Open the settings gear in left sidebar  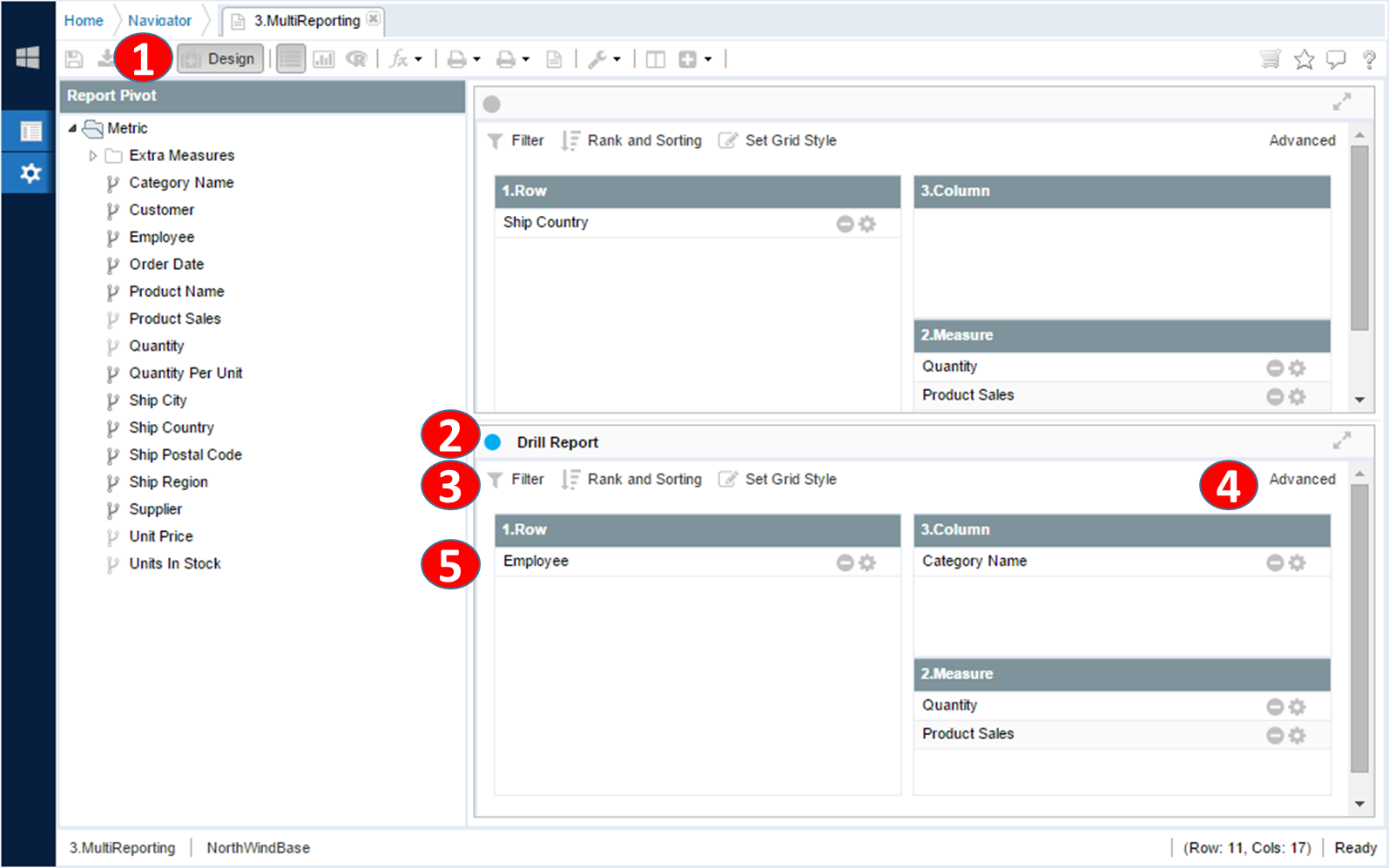point(30,173)
